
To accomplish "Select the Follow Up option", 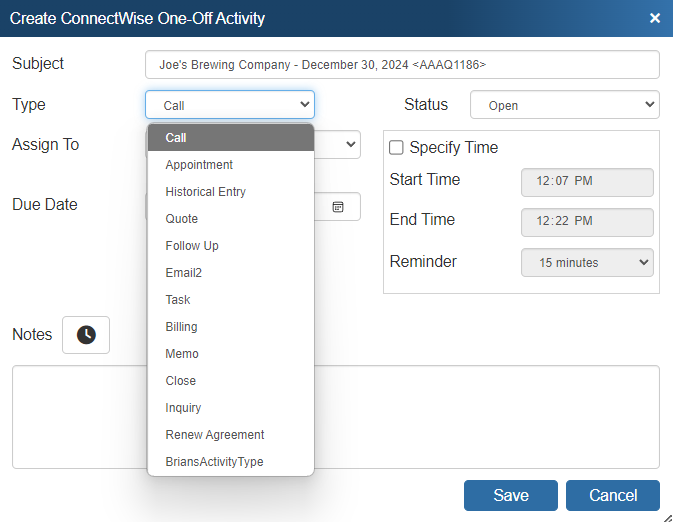I will 192,246.
